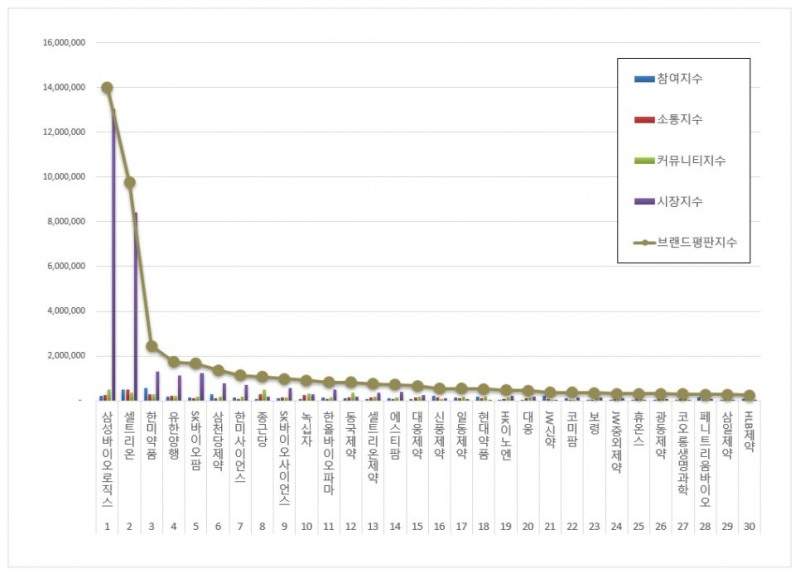Click the SK바이오팜 category label
The width and height of the screenshot is (800, 573).
pos(196,440)
